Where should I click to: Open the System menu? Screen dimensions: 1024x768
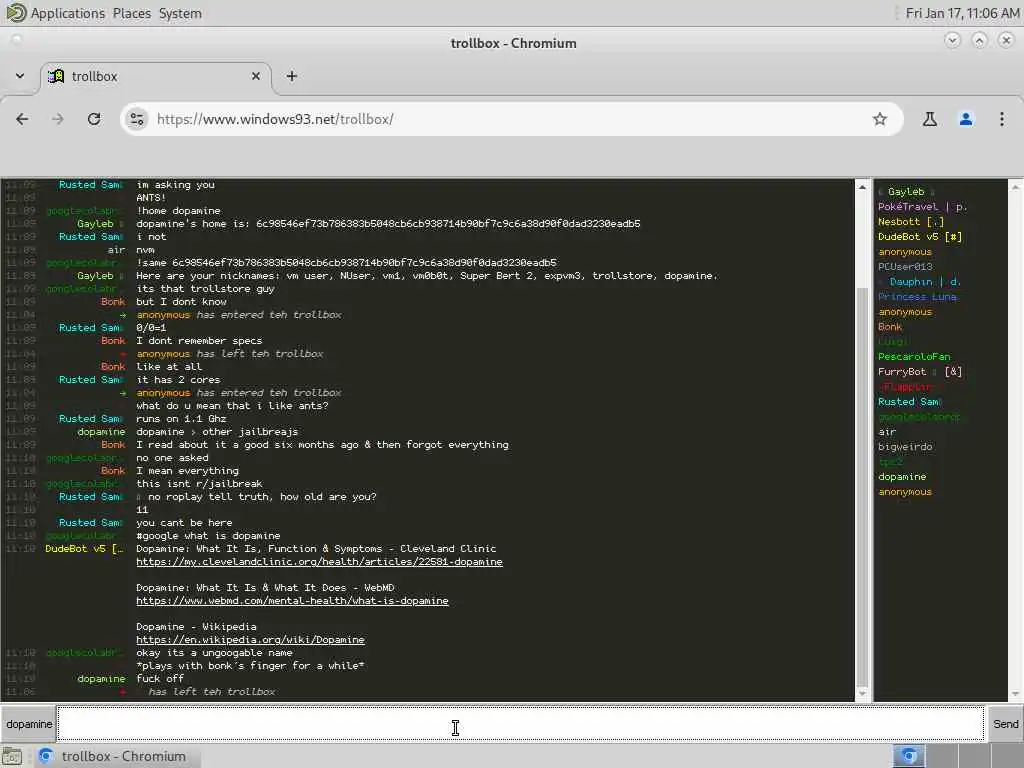[x=180, y=13]
